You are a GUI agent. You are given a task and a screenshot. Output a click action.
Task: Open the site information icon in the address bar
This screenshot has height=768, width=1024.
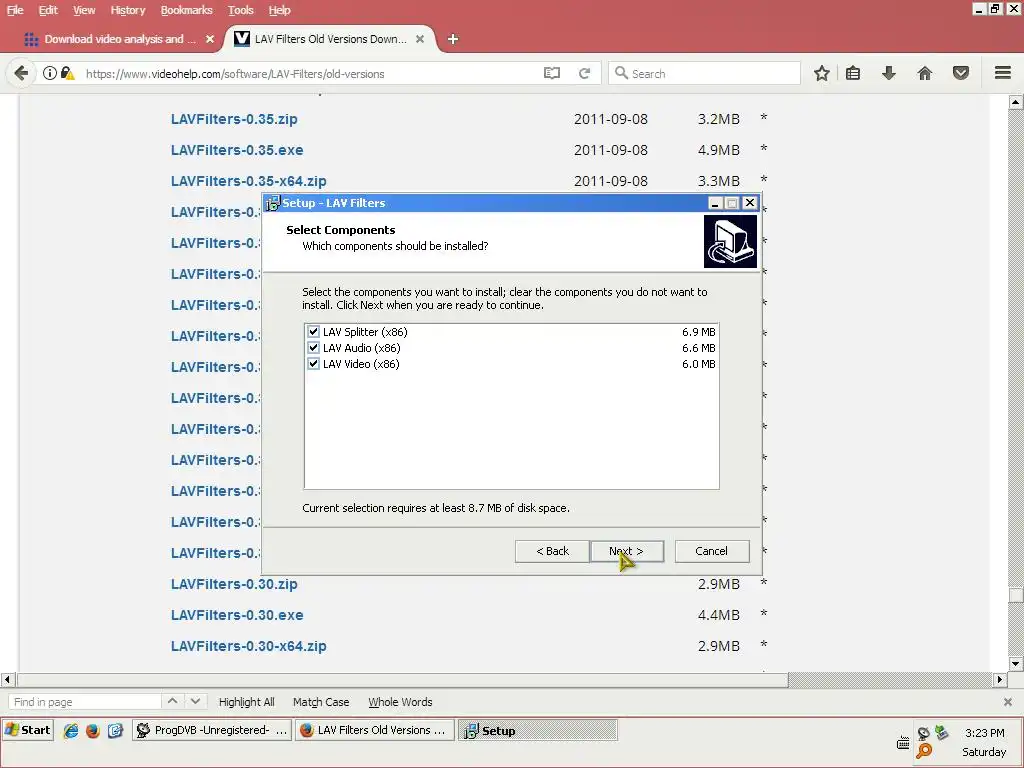50,73
